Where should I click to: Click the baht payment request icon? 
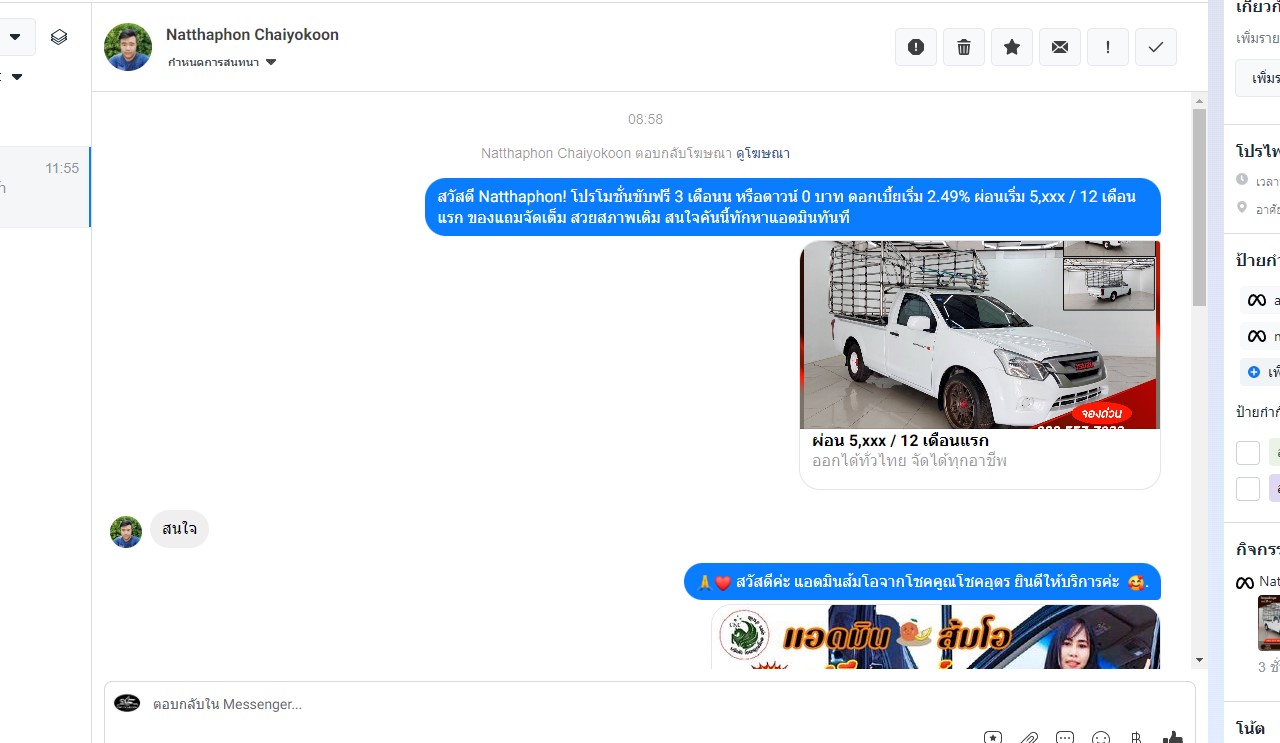point(1137,738)
